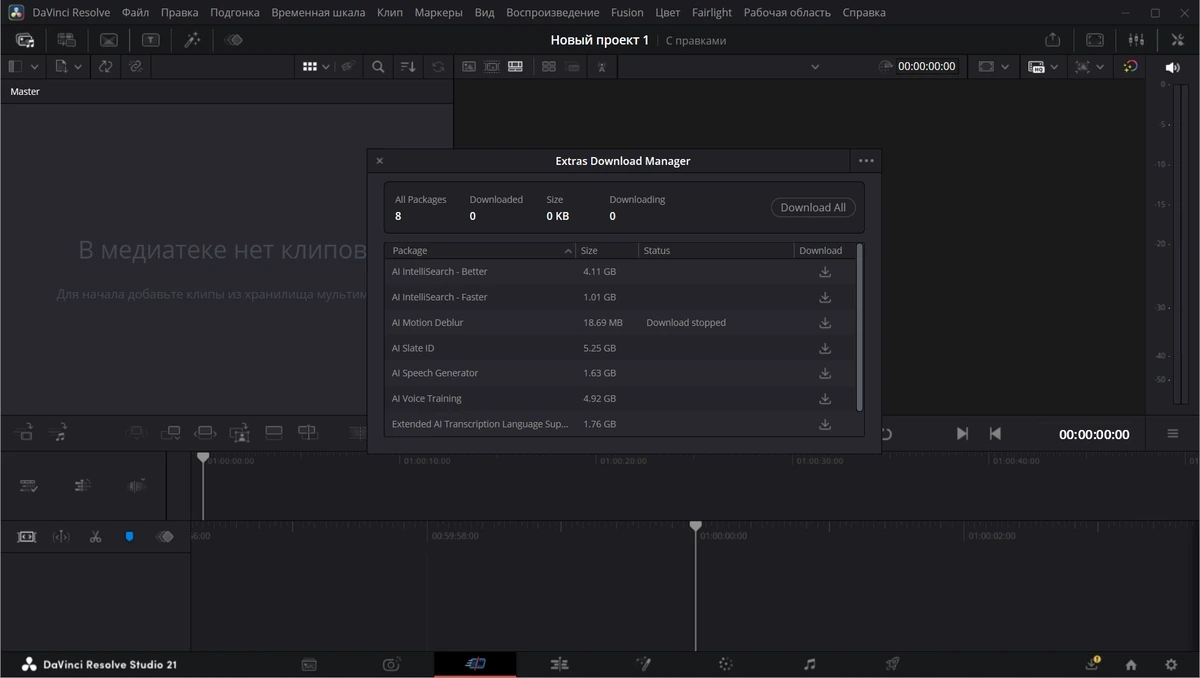Download the AI Voice Training package
Viewport: 1200px width, 678px height.
(825, 399)
